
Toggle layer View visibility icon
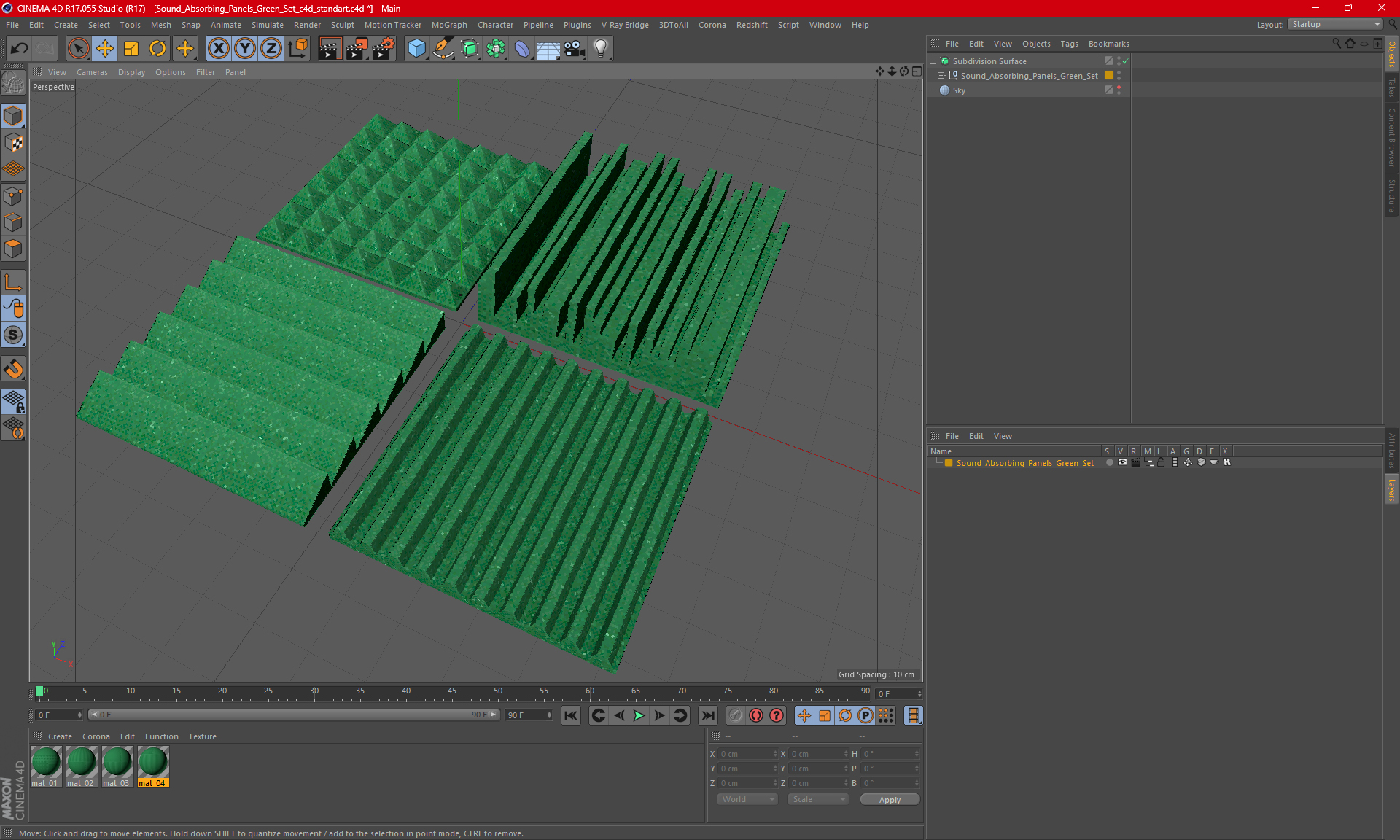(1122, 462)
